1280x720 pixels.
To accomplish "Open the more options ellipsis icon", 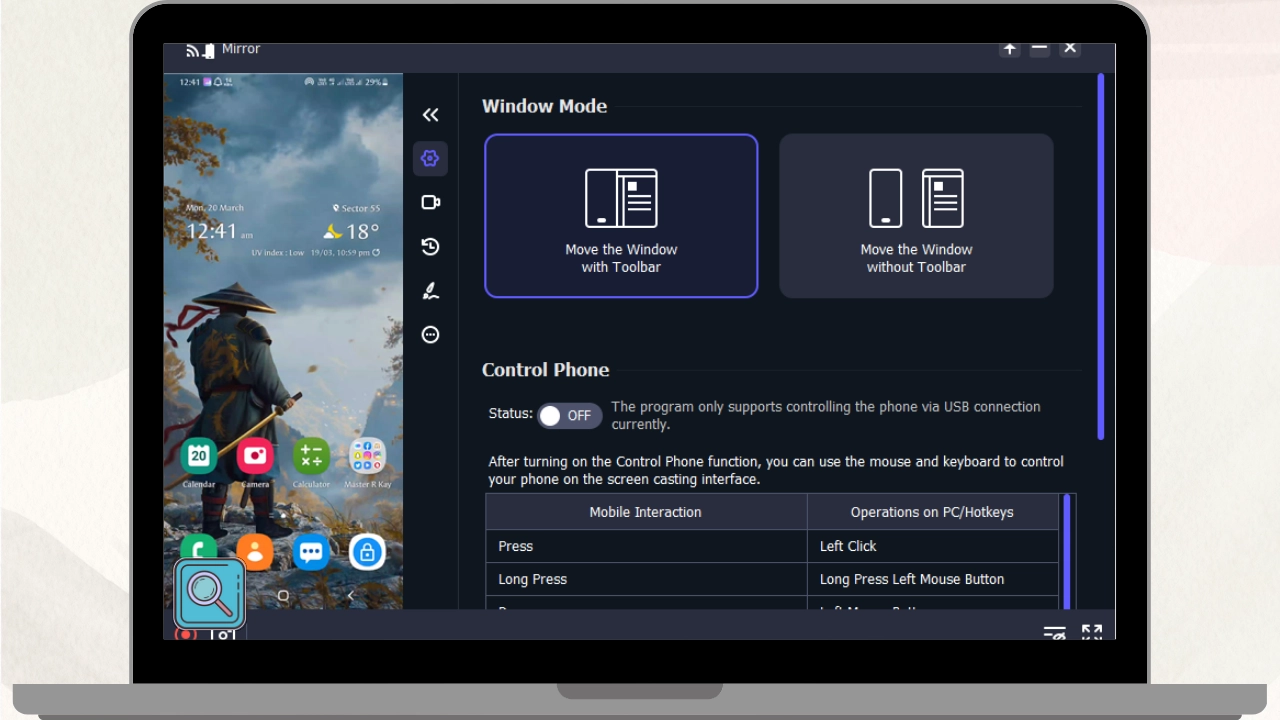I will click(x=430, y=335).
